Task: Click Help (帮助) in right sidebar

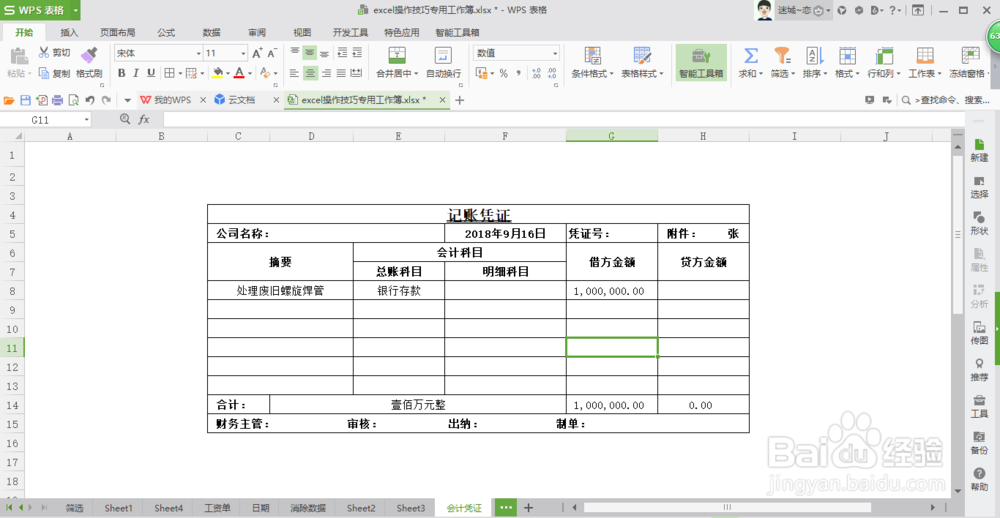Action: click(979, 480)
